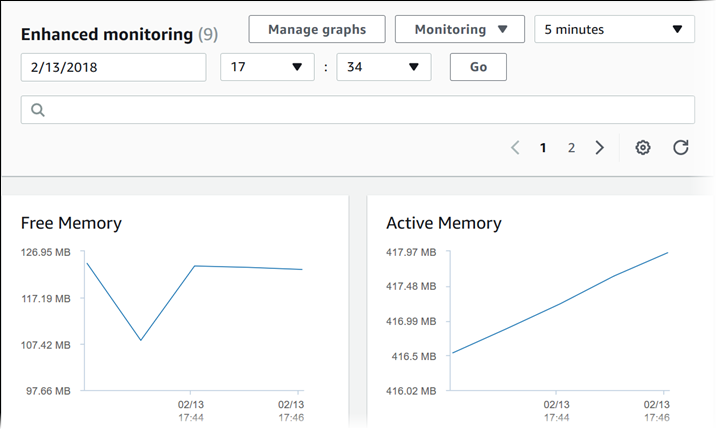This screenshot has height=430, width=717.
Task: Click the date field showing 2/13/2018
Action: [113, 67]
